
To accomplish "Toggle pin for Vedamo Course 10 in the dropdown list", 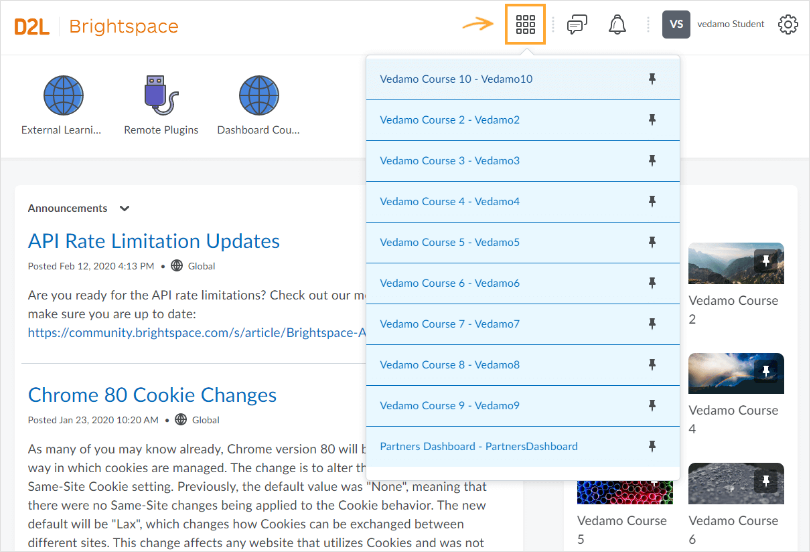I will coord(652,78).
